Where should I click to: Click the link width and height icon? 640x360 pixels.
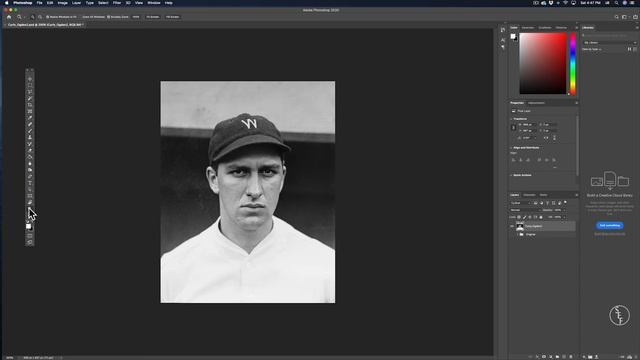tap(513, 127)
